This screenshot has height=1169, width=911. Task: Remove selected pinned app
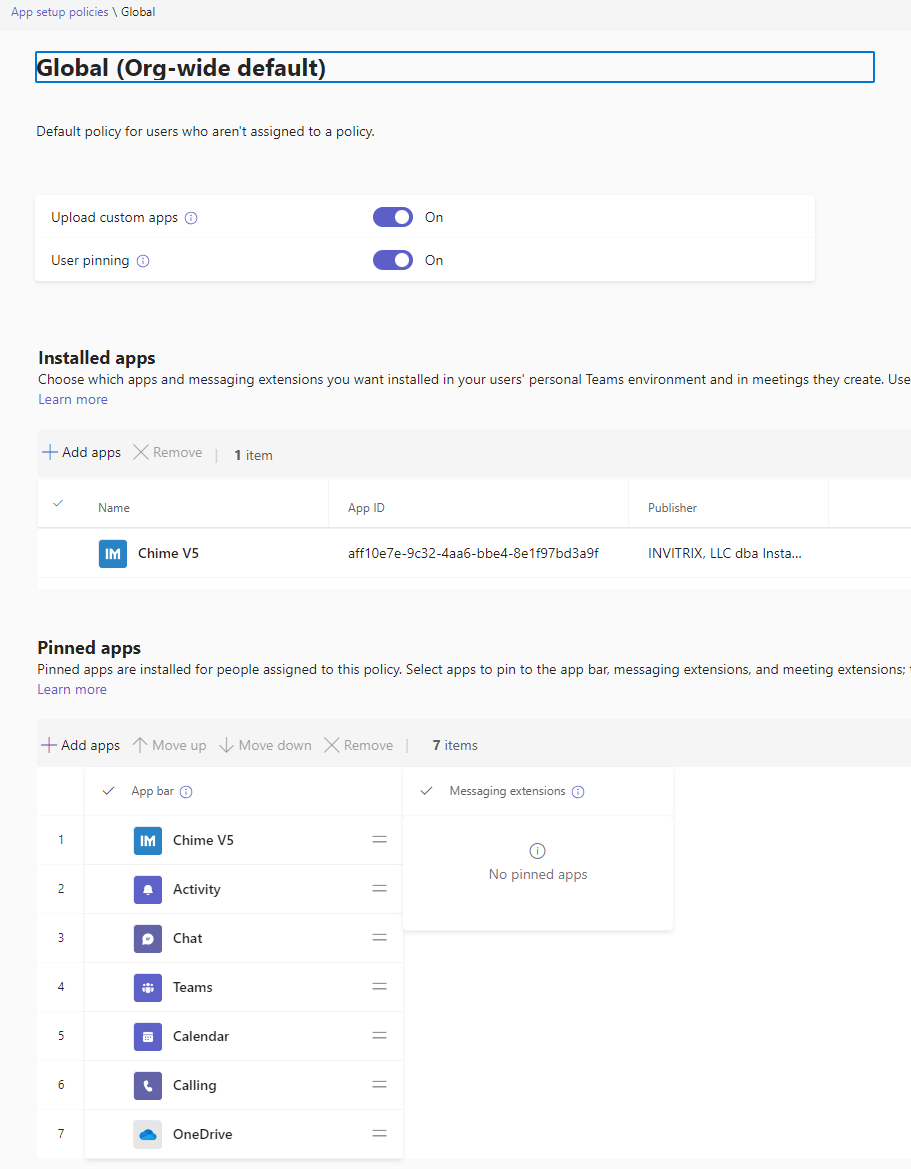(359, 746)
